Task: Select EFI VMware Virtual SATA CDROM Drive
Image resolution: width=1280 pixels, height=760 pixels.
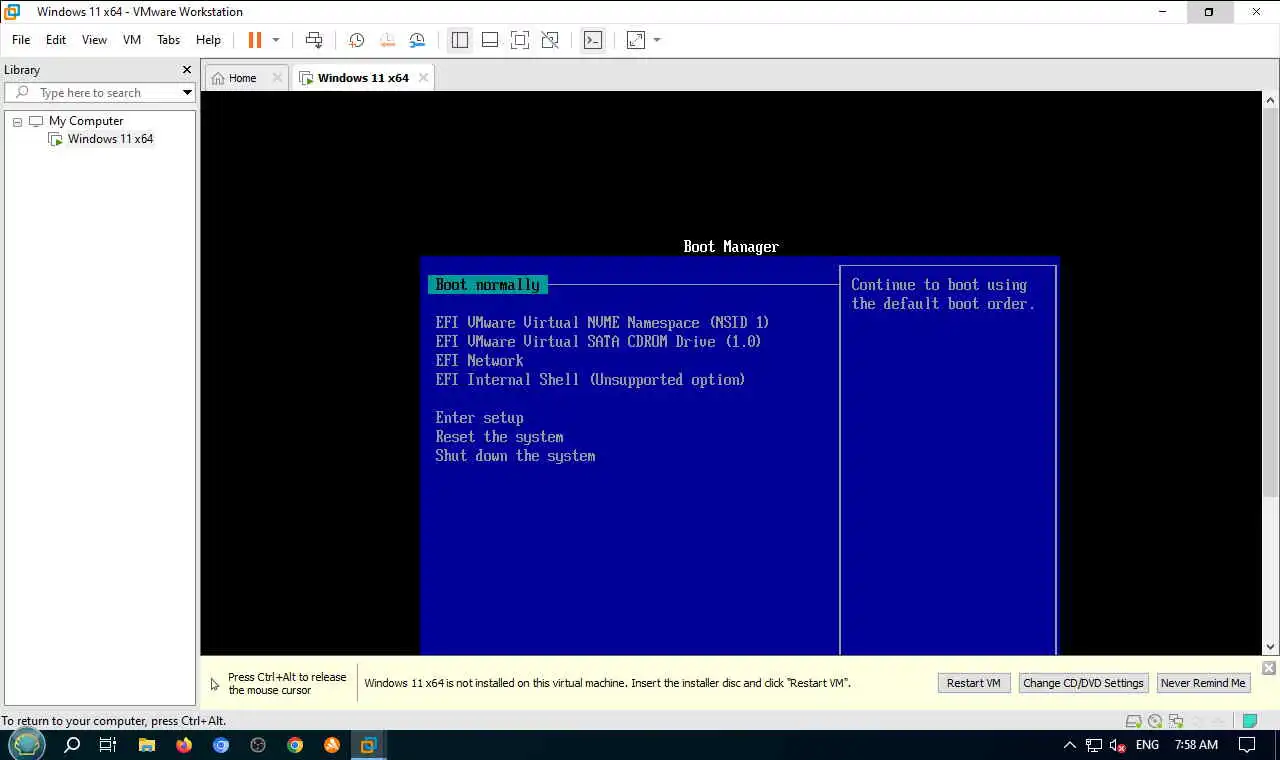Action: [x=598, y=342]
